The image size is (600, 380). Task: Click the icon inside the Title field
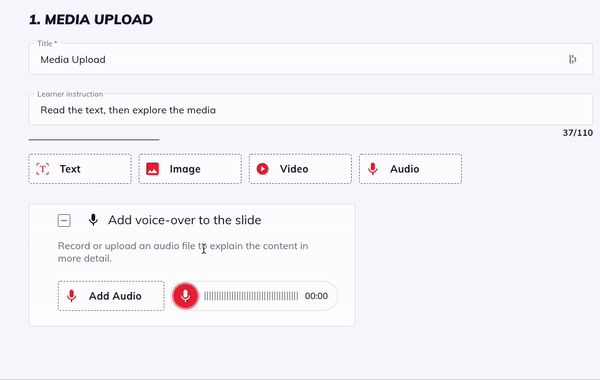click(572, 59)
